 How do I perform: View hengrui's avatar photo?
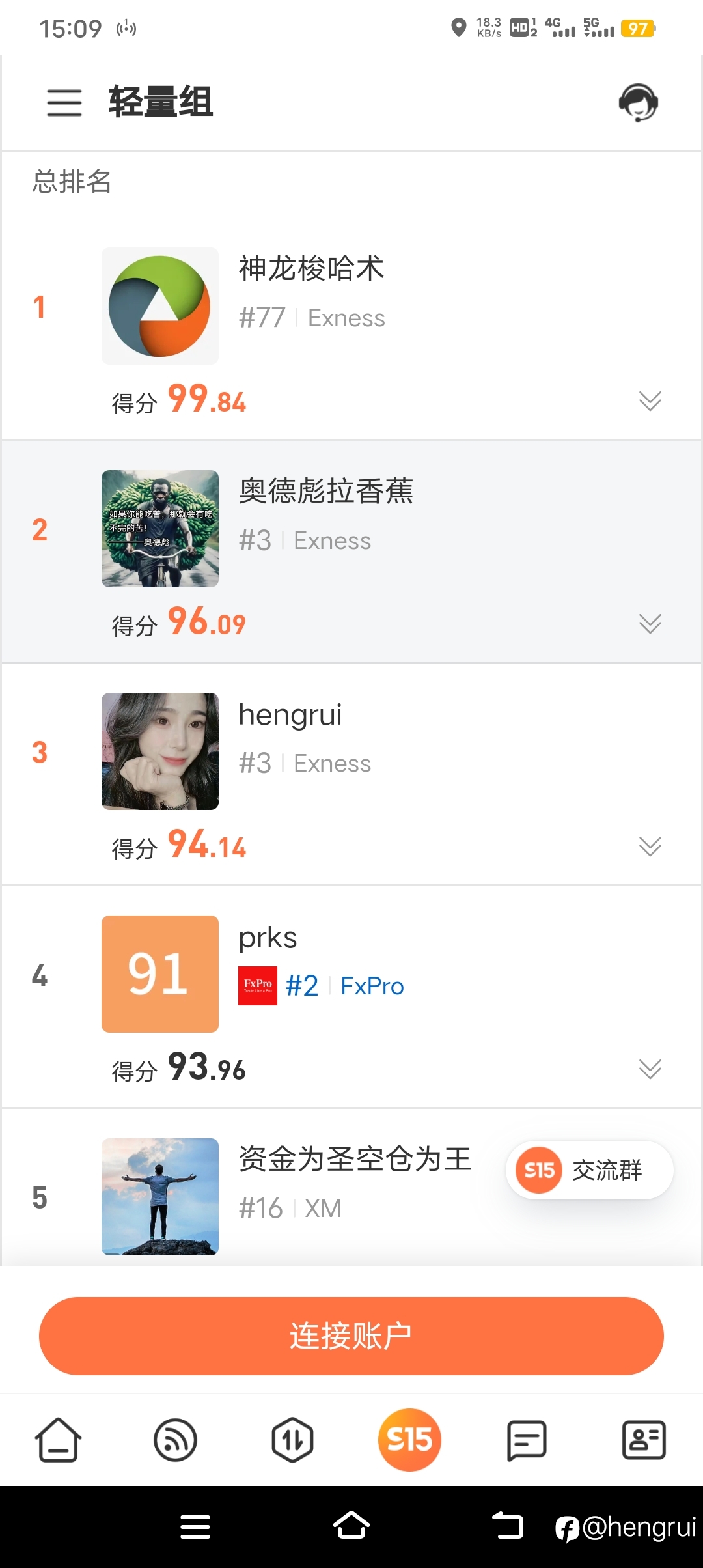coord(160,751)
